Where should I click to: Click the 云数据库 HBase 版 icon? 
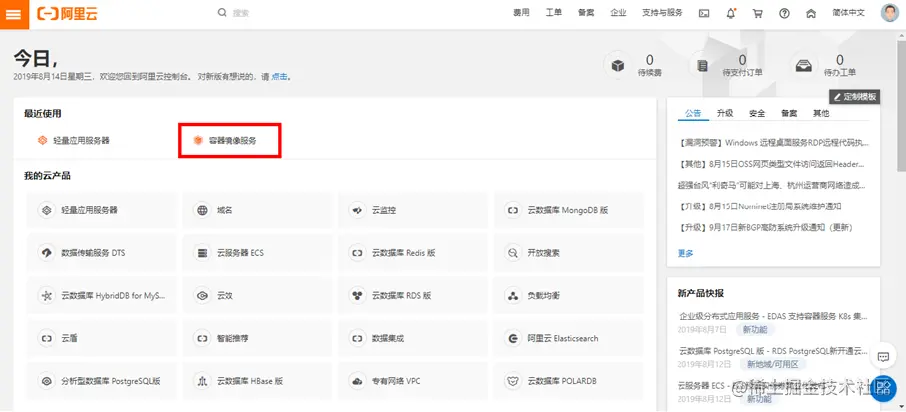(202, 381)
